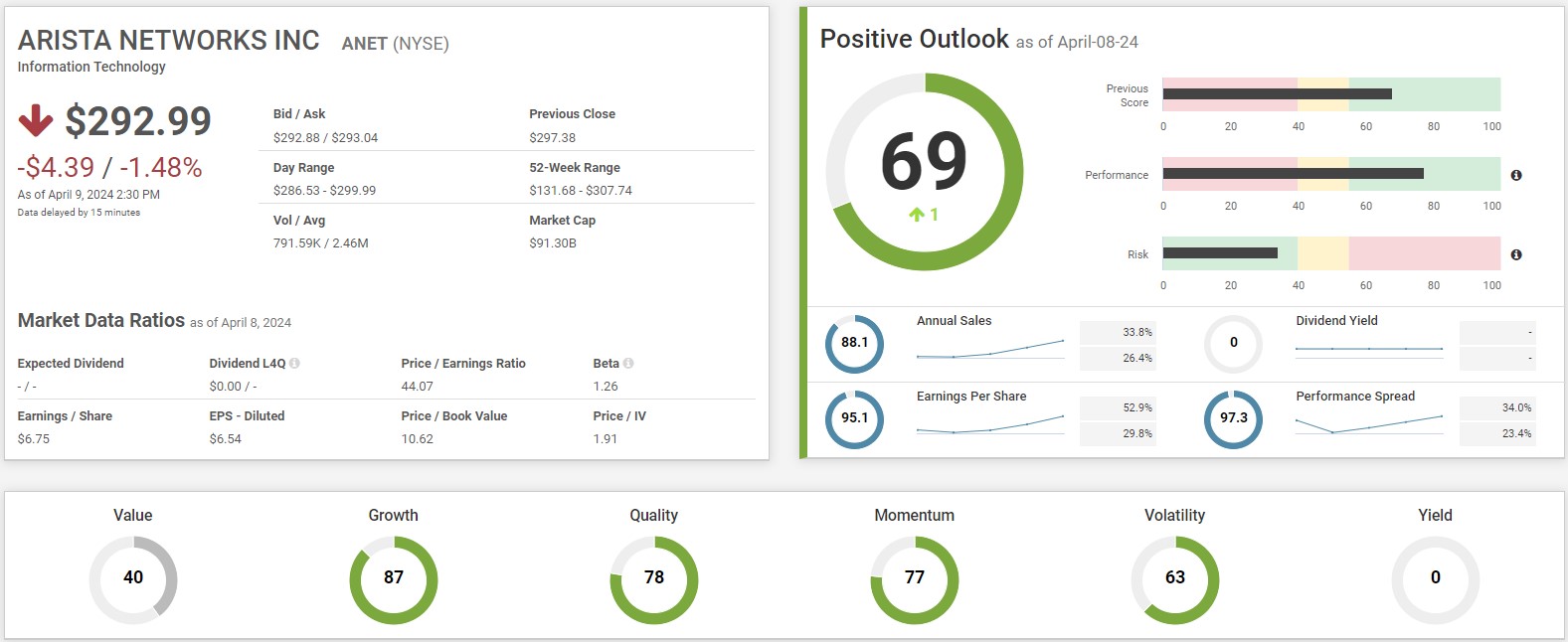1568x642 pixels.
Task: Click the overall score 69 gauge
Action: click(x=924, y=171)
